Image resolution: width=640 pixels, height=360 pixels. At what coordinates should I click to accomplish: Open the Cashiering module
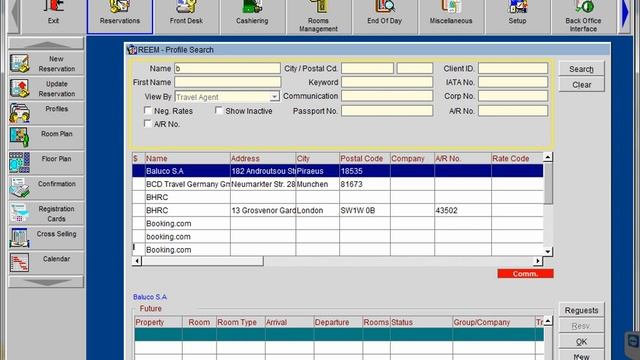252,16
